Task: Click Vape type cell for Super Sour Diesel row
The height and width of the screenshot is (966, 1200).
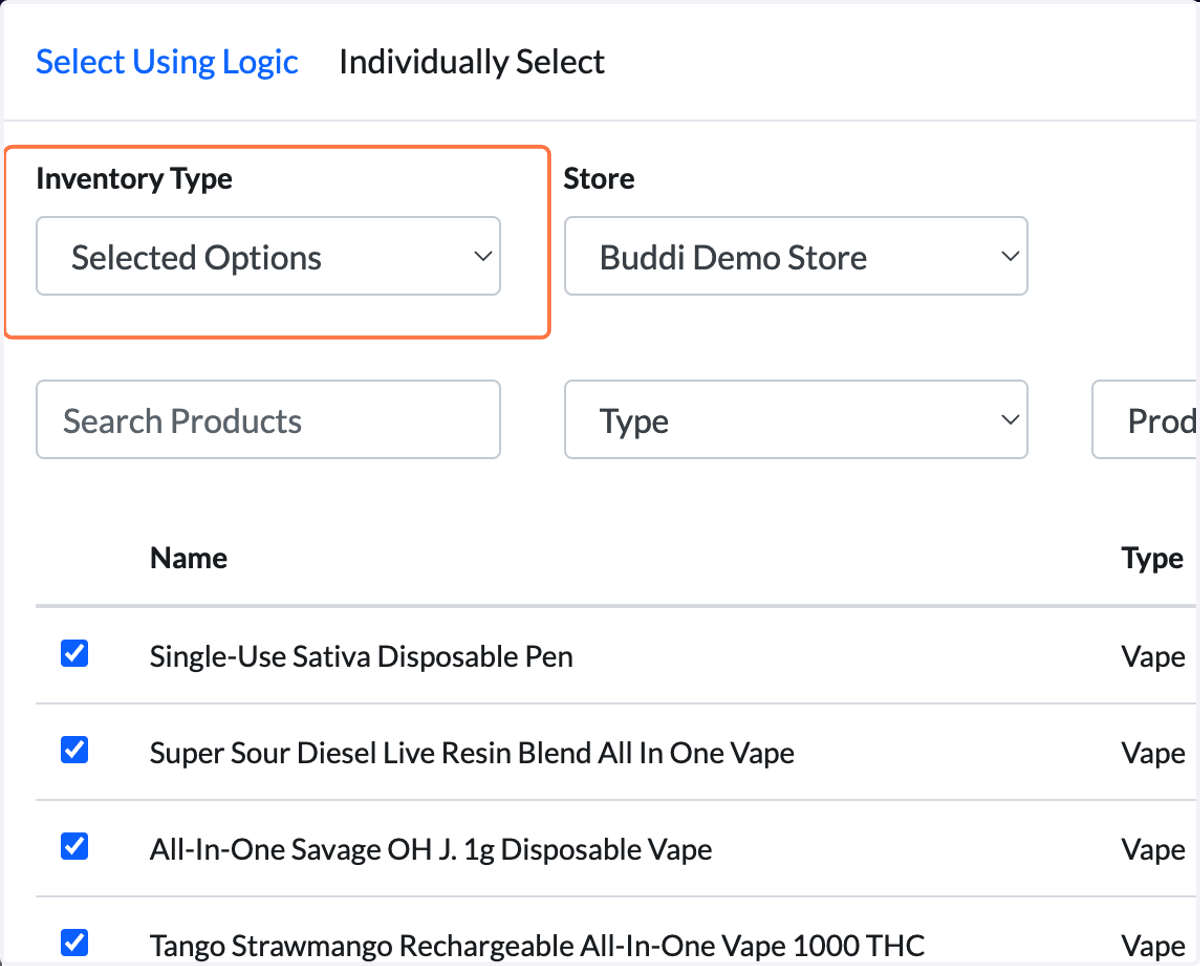Action: 1153,753
